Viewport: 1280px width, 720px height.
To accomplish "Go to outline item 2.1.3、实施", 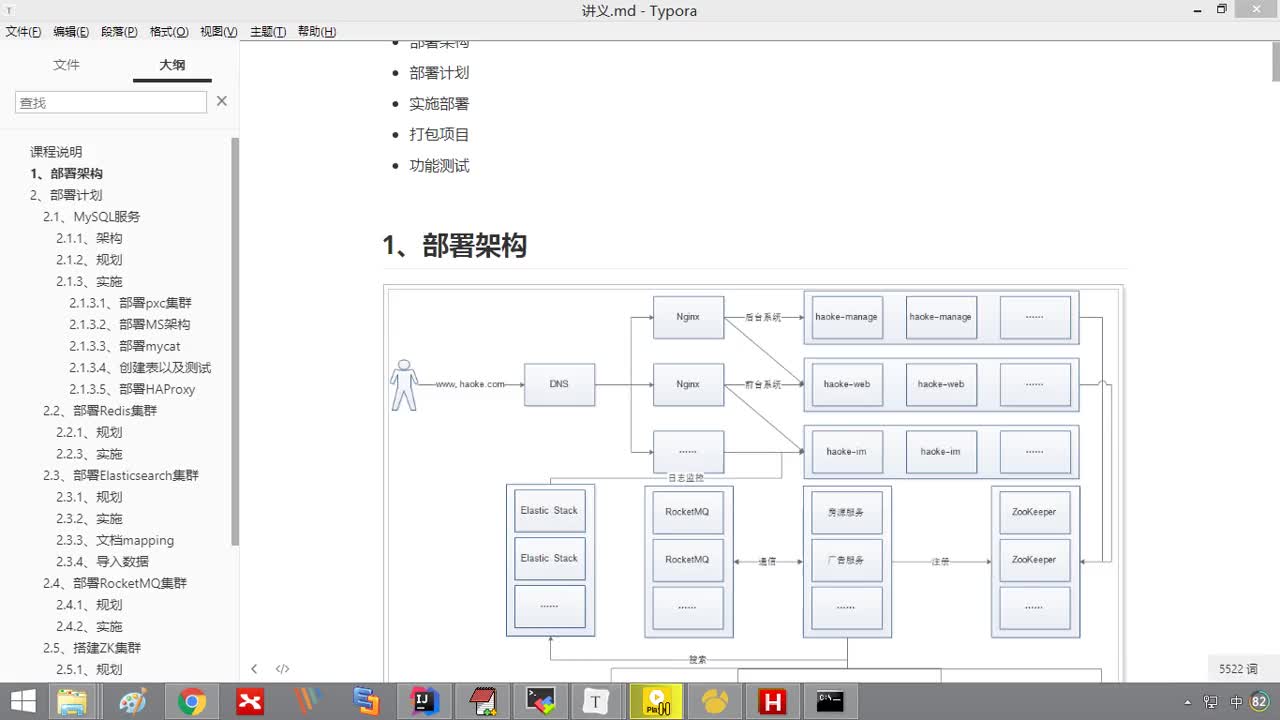I will tap(89, 281).
